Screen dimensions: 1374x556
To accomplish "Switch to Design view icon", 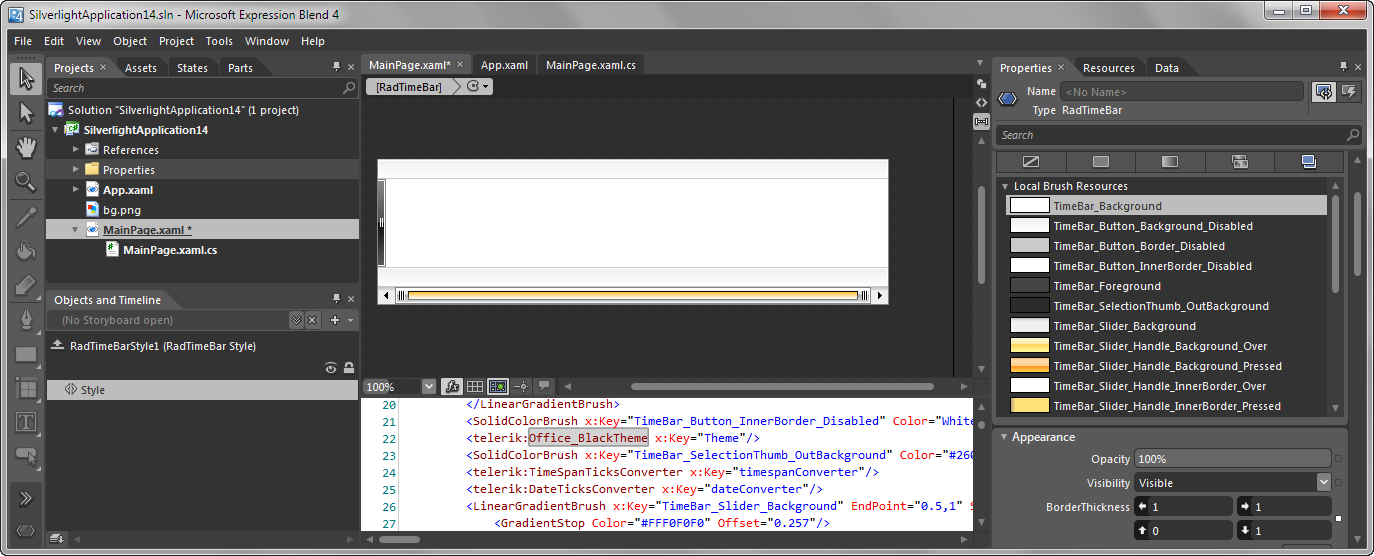I will pyautogui.click(x=981, y=84).
